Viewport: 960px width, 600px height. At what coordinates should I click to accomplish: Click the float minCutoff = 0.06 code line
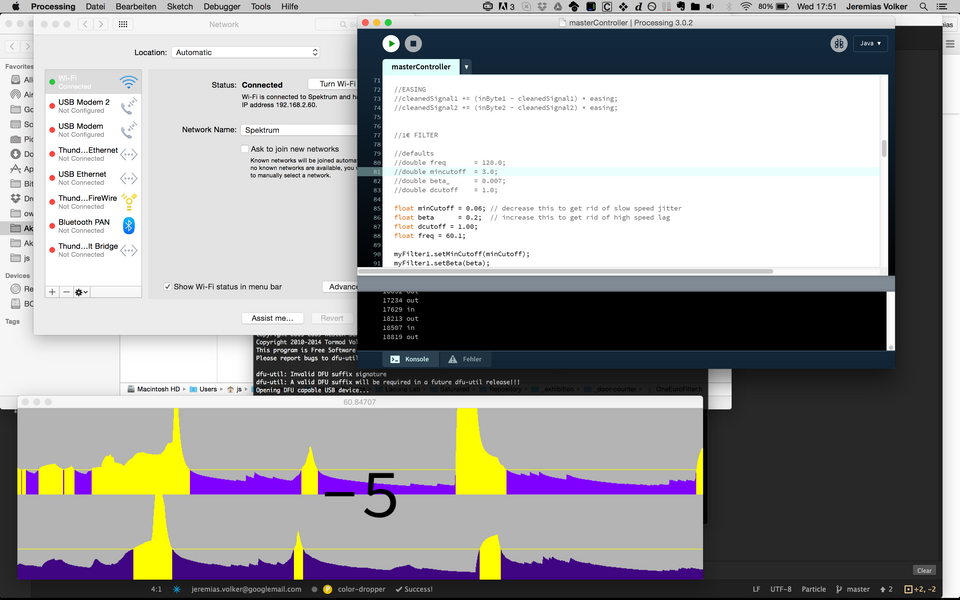click(538, 208)
